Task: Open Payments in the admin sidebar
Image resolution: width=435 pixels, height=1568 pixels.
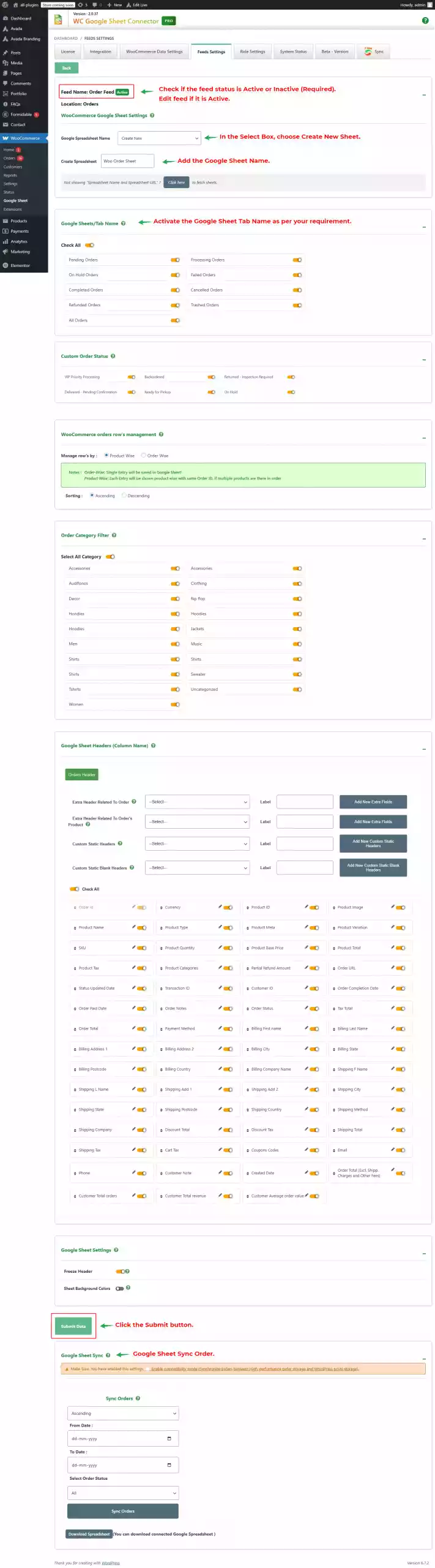Action: click(x=20, y=232)
